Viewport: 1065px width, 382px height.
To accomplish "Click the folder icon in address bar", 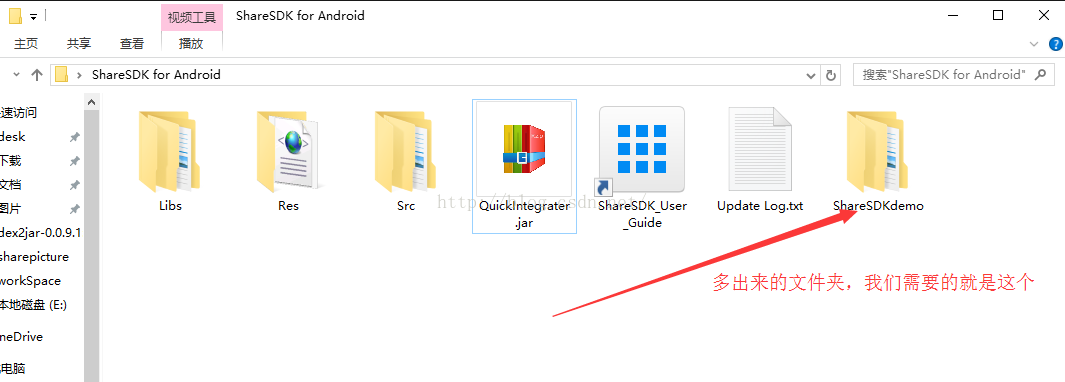I will point(62,74).
